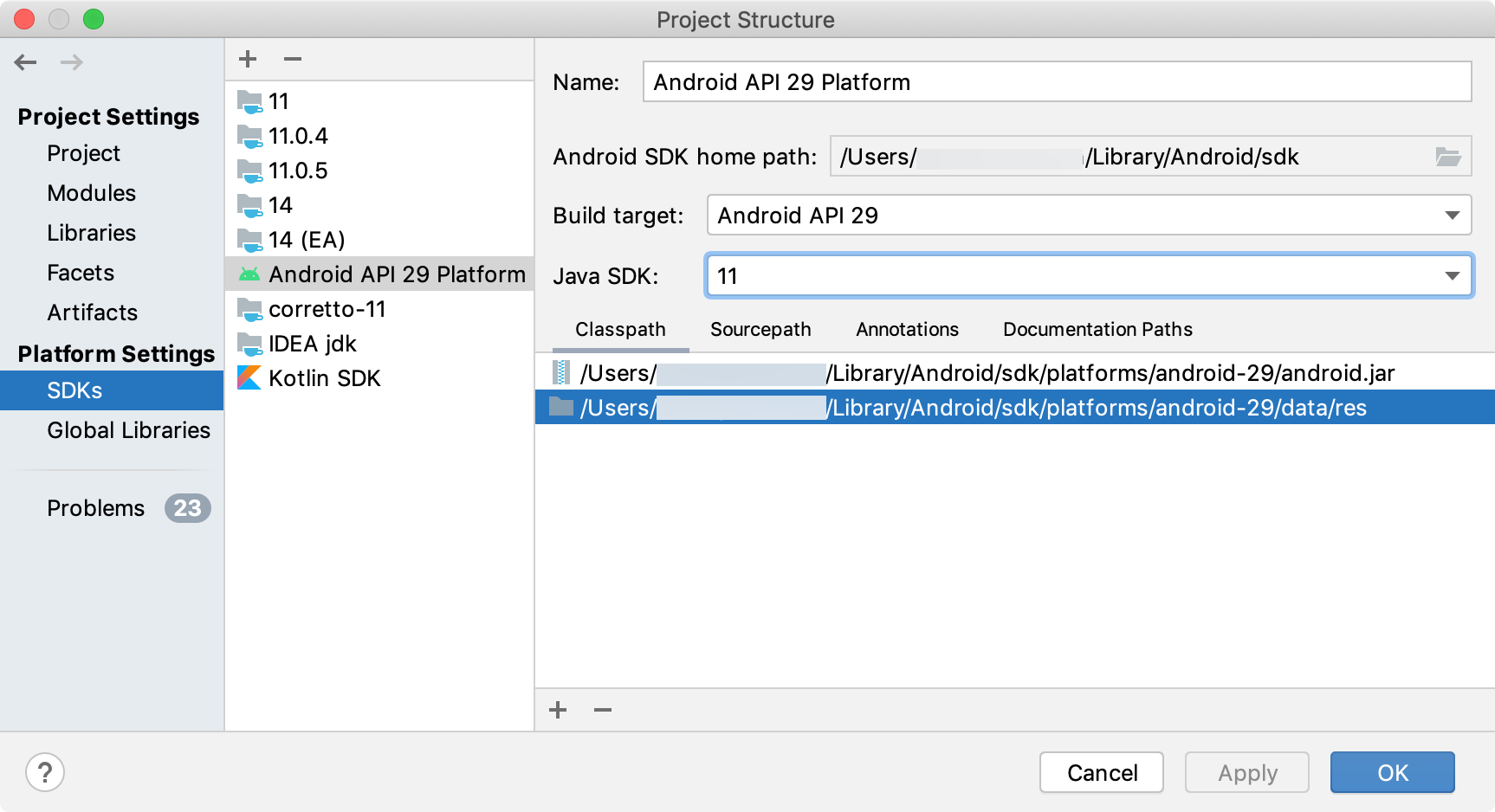Select SDKs under Platform Settings
This screenshot has height=812, width=1495.
(x=112, y=390)
